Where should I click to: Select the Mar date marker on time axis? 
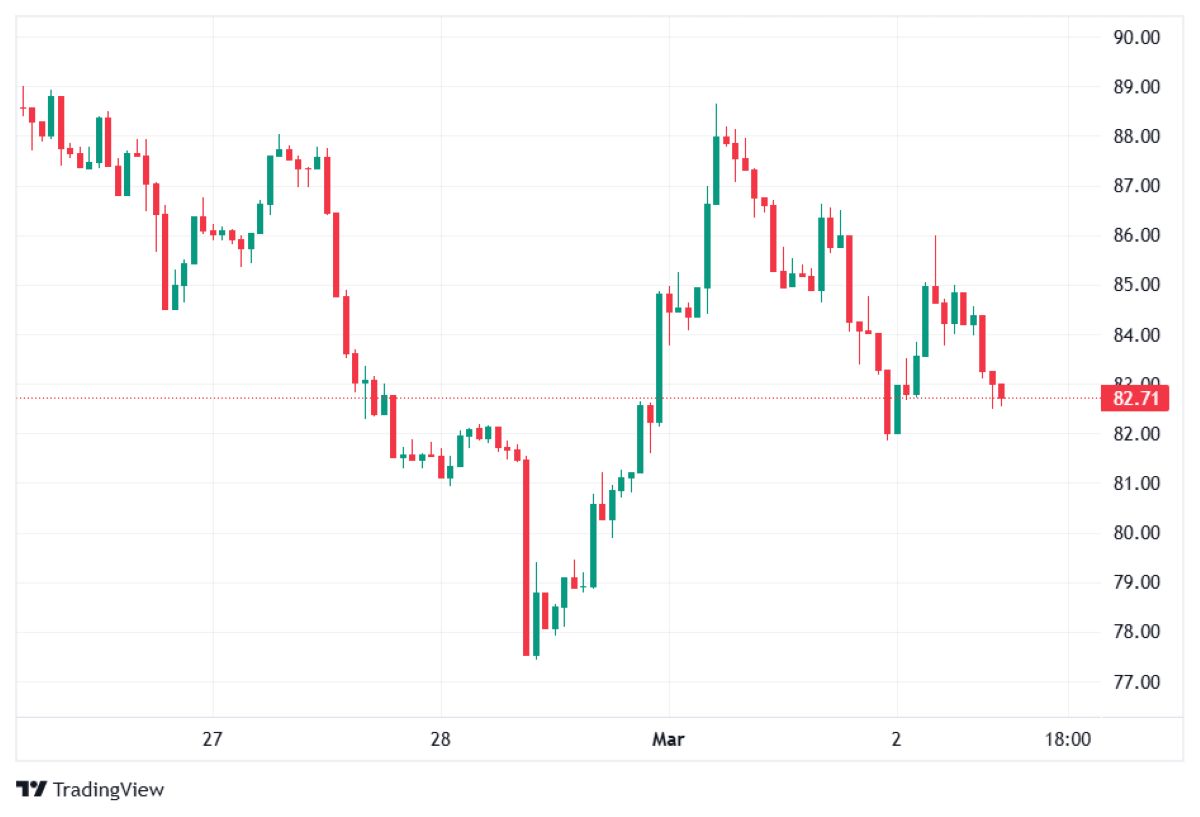point(668,740)
